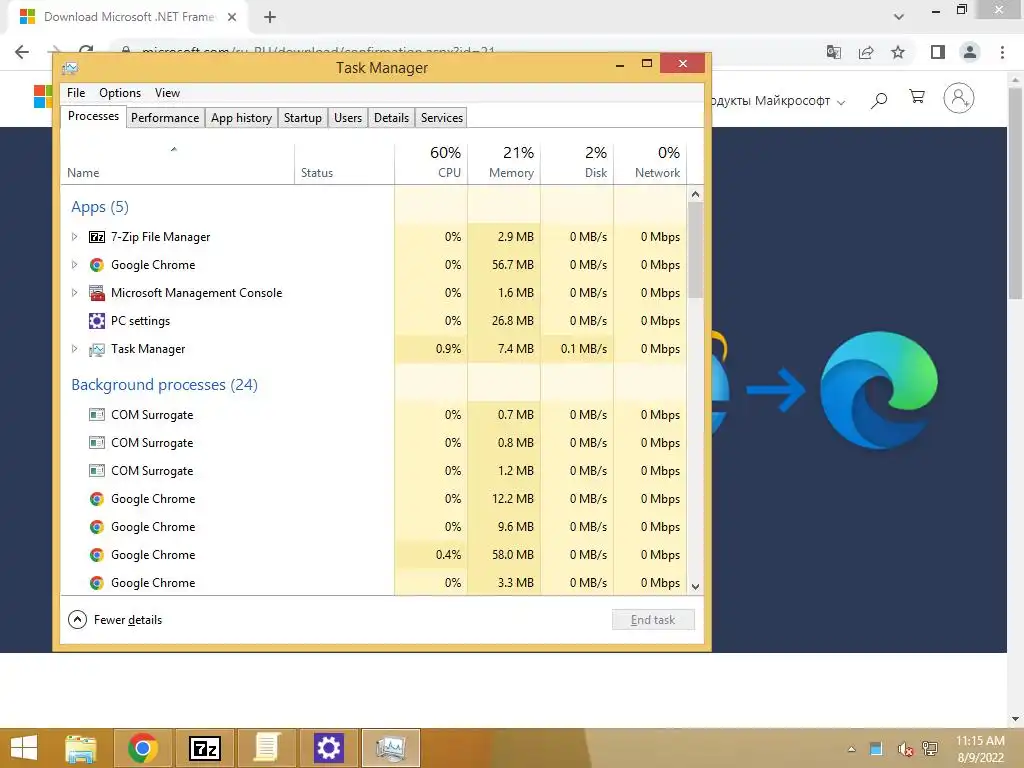Image resolution: width=1024 pixels, height=768 pixels.
Task: Click the Microsoft site search magnifier icon
Action: [879, 100]
